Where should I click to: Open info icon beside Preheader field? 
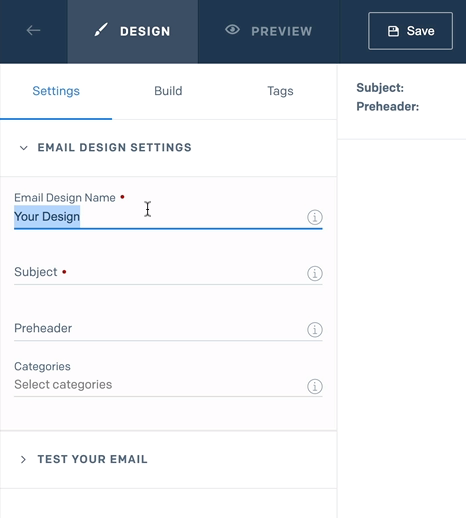point(315,330)
